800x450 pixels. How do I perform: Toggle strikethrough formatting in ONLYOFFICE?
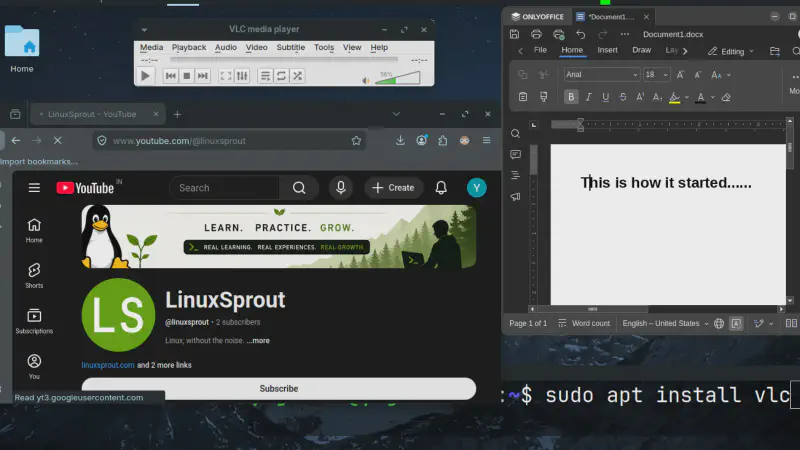pyautogui.click(x=623, y=97)
